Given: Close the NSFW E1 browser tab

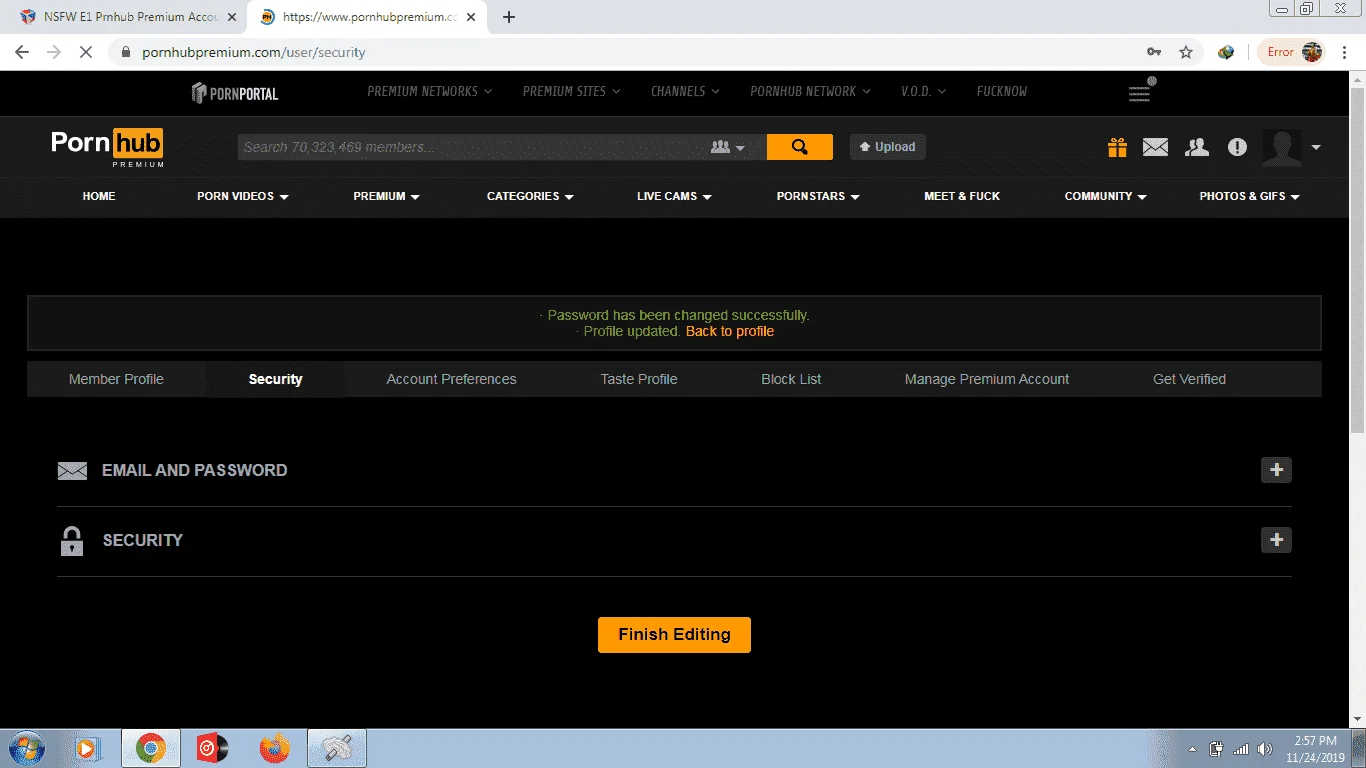Looking at the screenshot, I should tap(231, 17).
